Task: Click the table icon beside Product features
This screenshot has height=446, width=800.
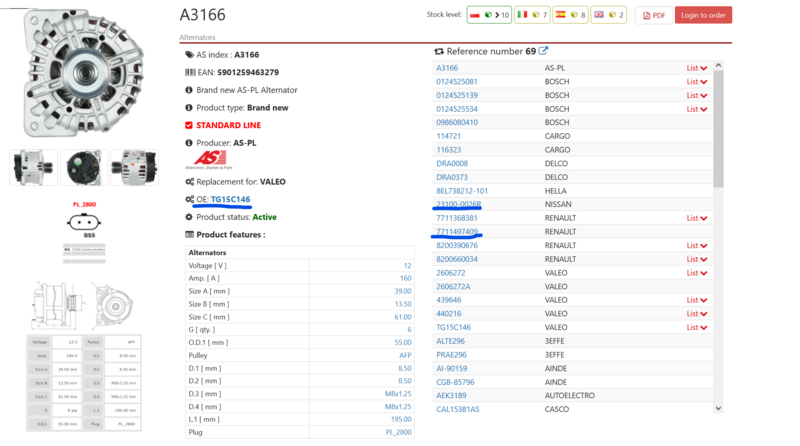Action: [x=189, y=235]
